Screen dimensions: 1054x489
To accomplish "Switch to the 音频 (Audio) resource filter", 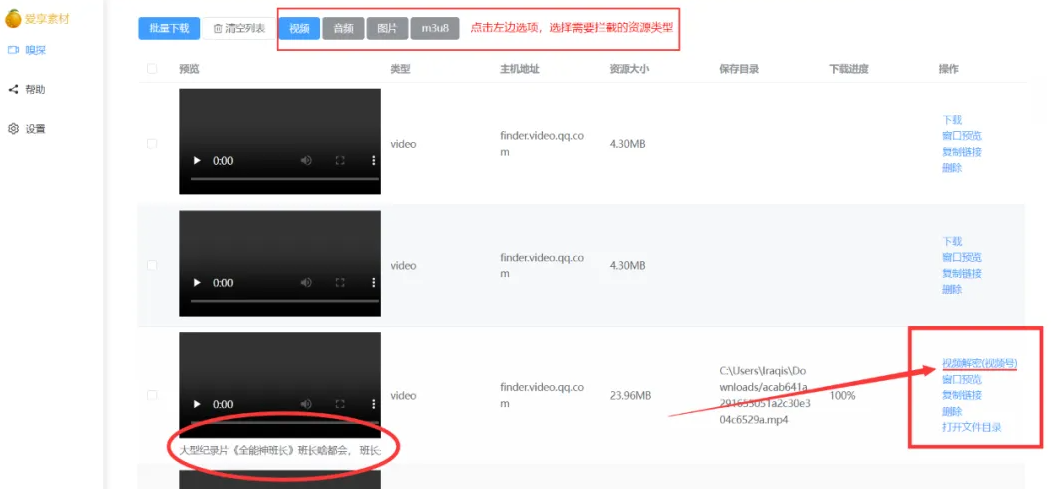I will (343, 29).
